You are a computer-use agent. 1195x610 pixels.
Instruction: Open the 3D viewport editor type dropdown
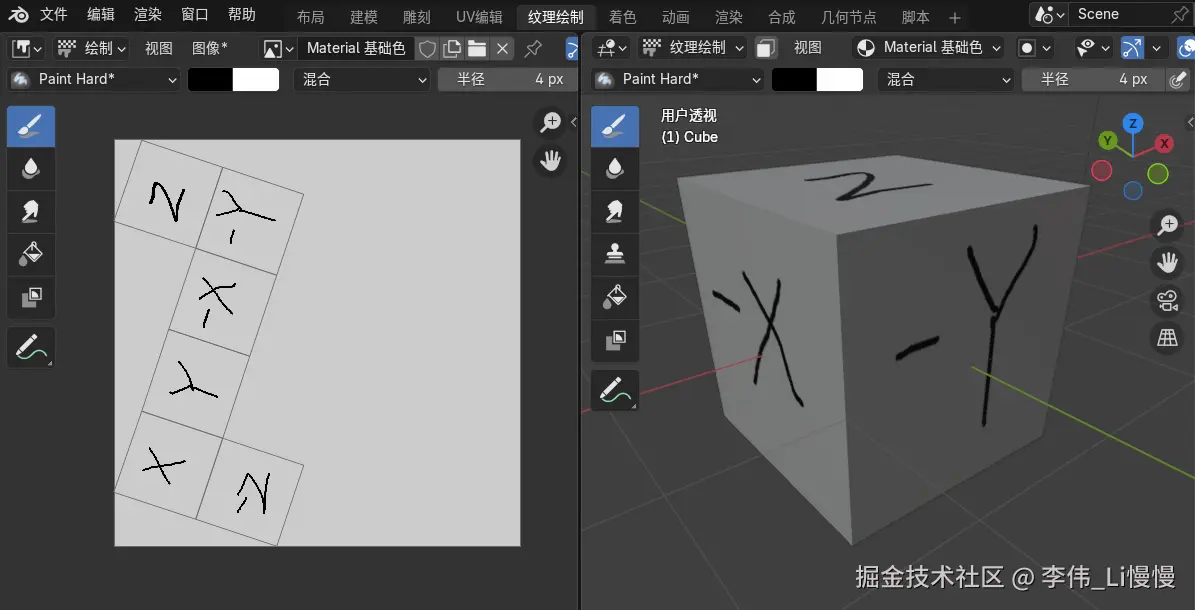click(611, 48)
